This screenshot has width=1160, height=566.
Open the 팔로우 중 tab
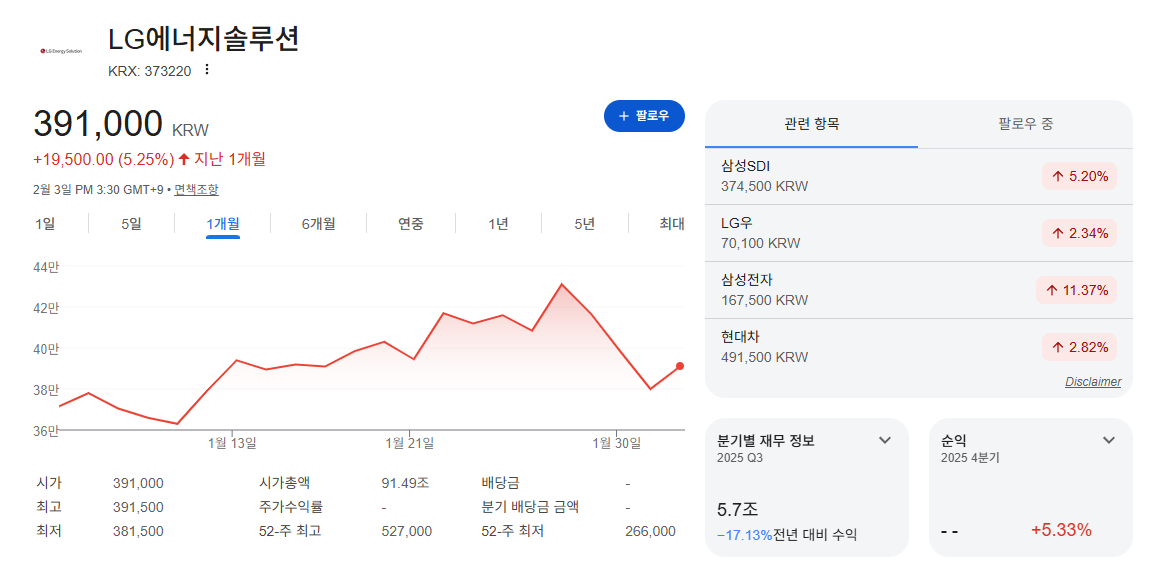click(x=1025, y=124)
